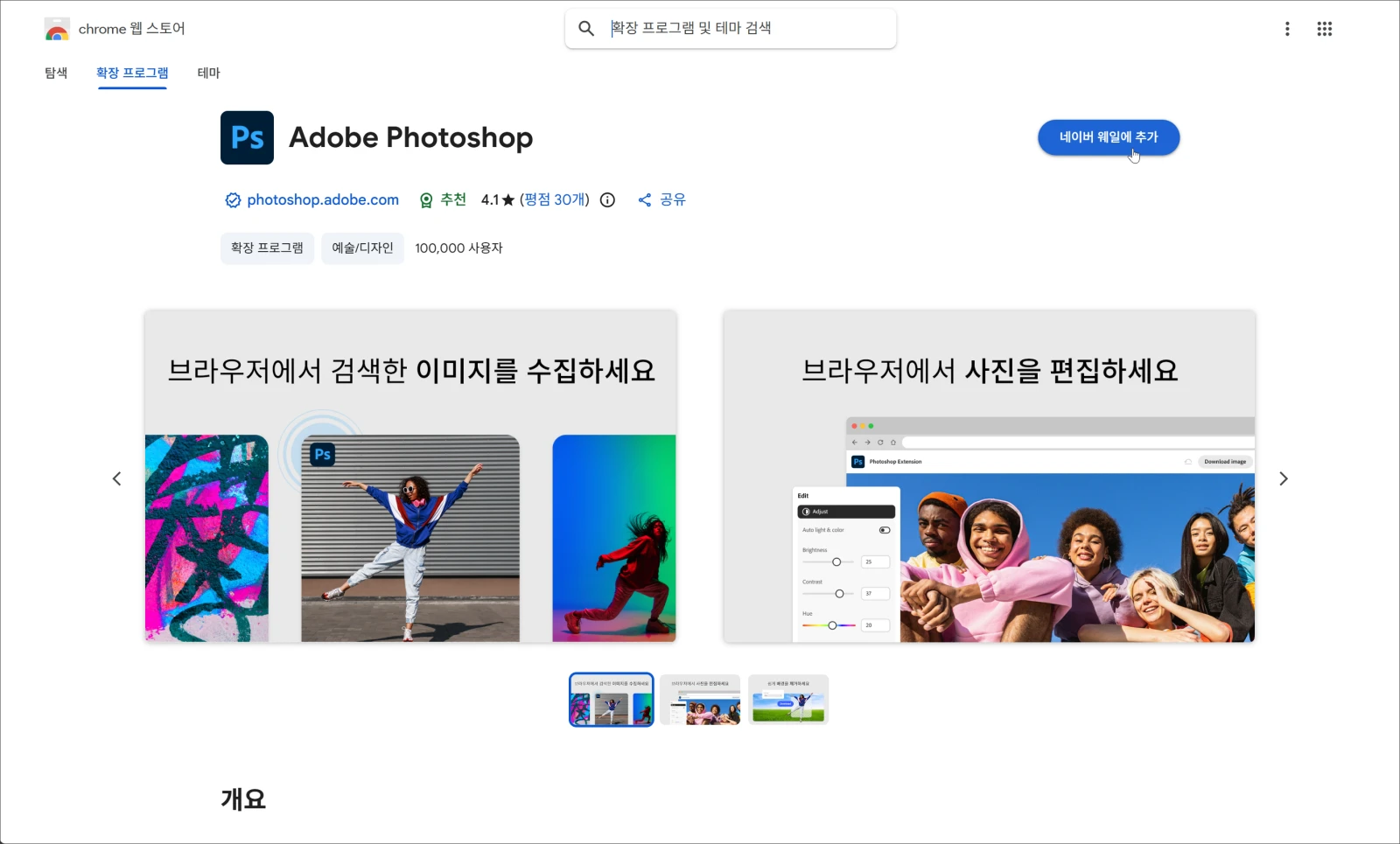The width and height of the screenshot is (1400, 844).
Task: Show the previous screenshot with the left arrow
Action: 117,478
